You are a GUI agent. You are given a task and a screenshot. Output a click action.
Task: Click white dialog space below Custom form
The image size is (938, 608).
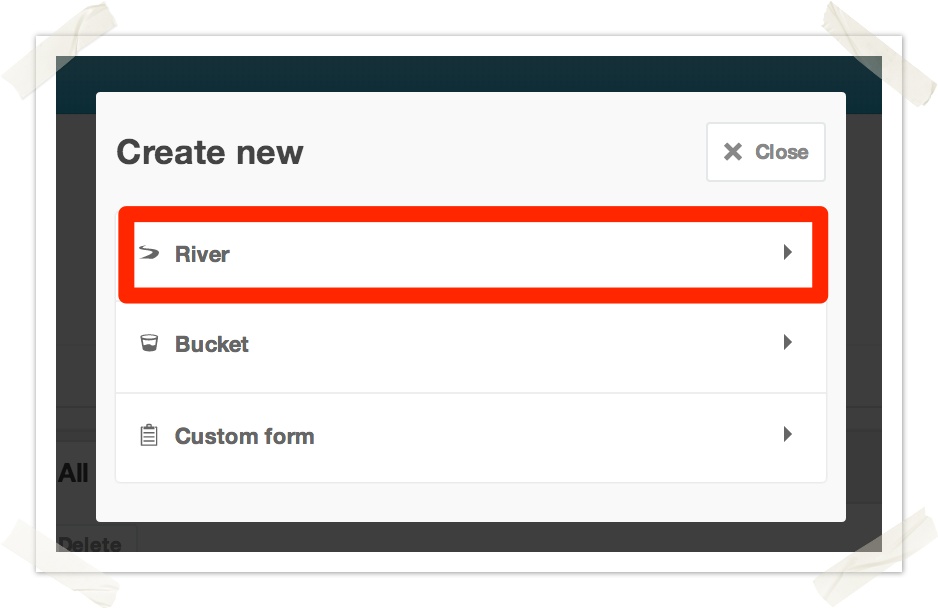coord(470,502)
